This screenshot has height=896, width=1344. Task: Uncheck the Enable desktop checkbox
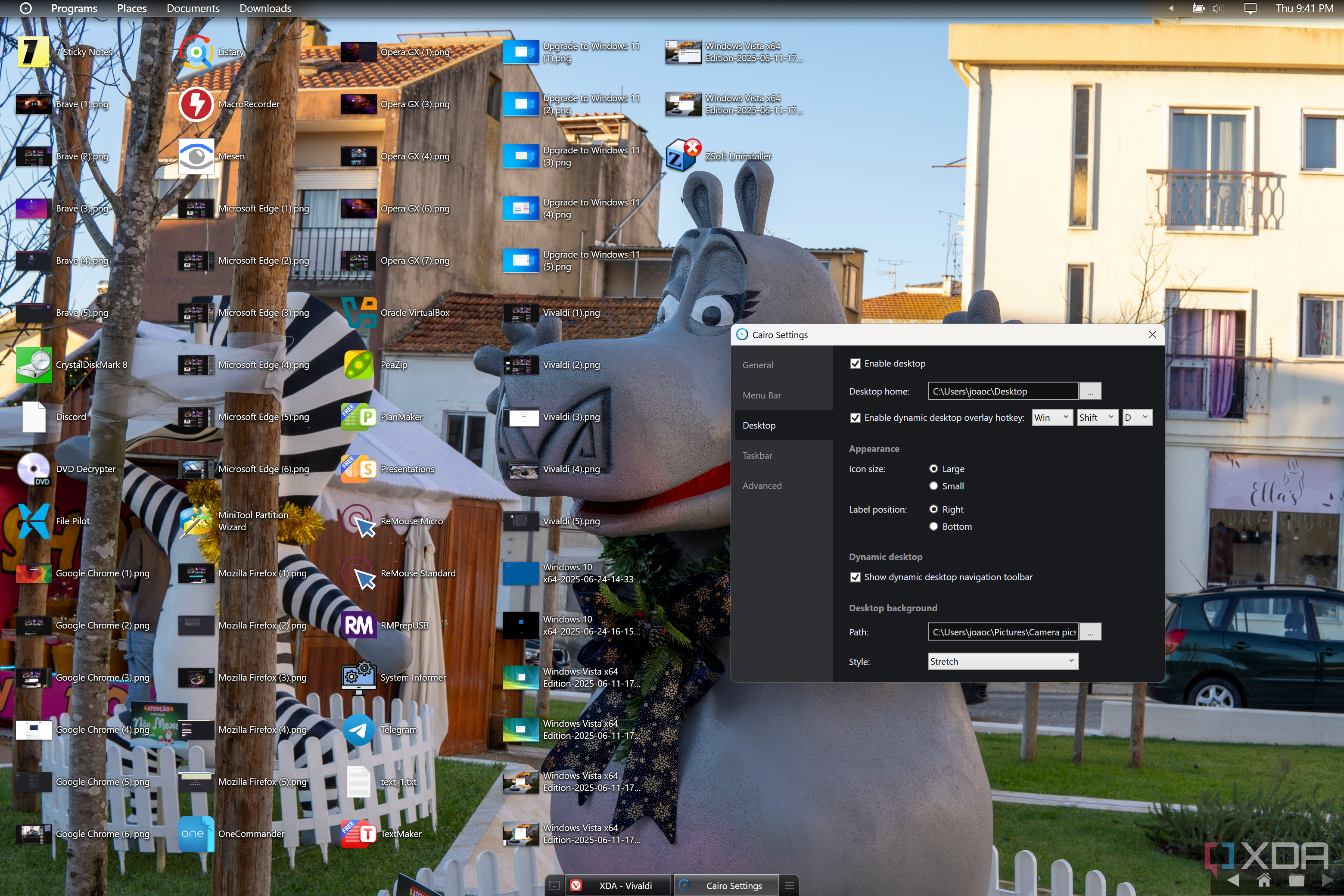[x=856, y=364]
